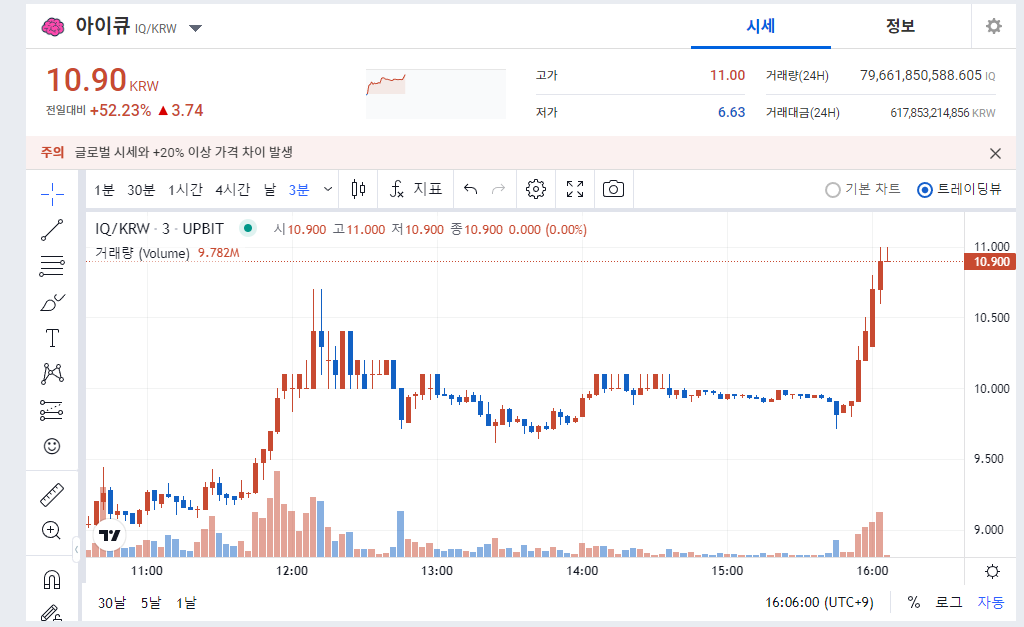Click the 10.500 price axis label

[x=992, y=318]
